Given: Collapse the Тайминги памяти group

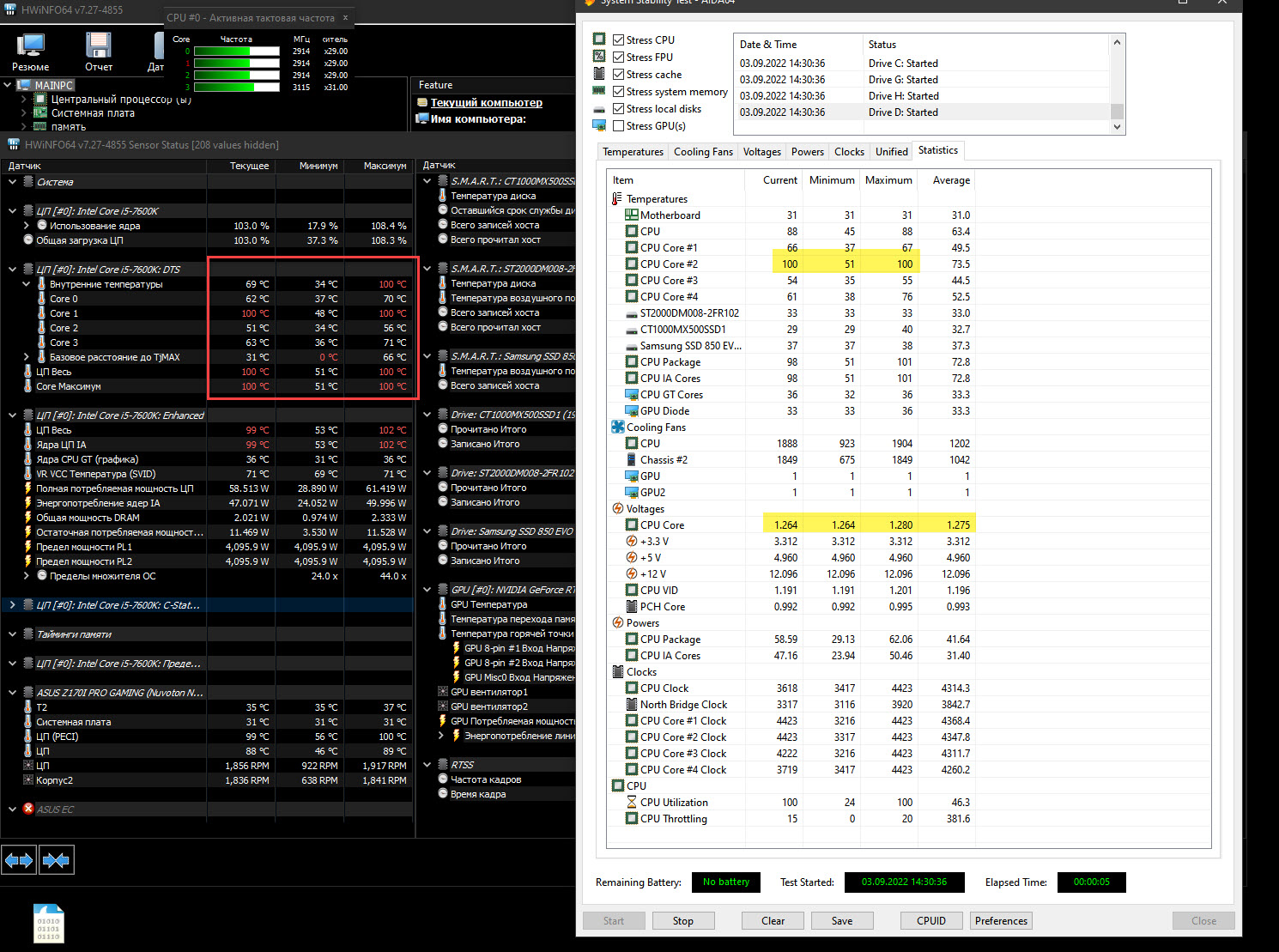Looking at the screenshot, I should 12,634.
